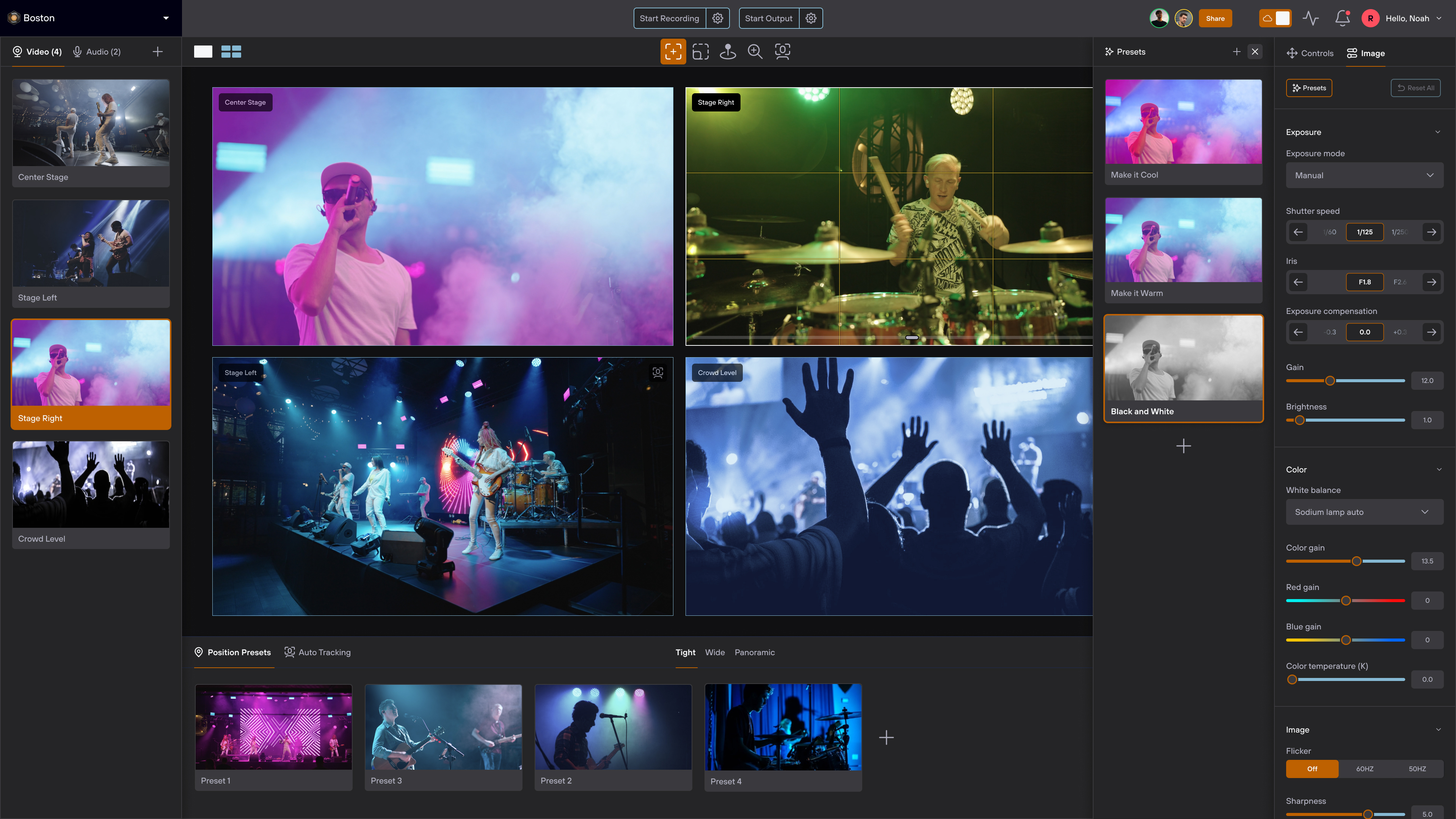
Task: Set Flicker to 60HZ
Action: pos(1365,769)
